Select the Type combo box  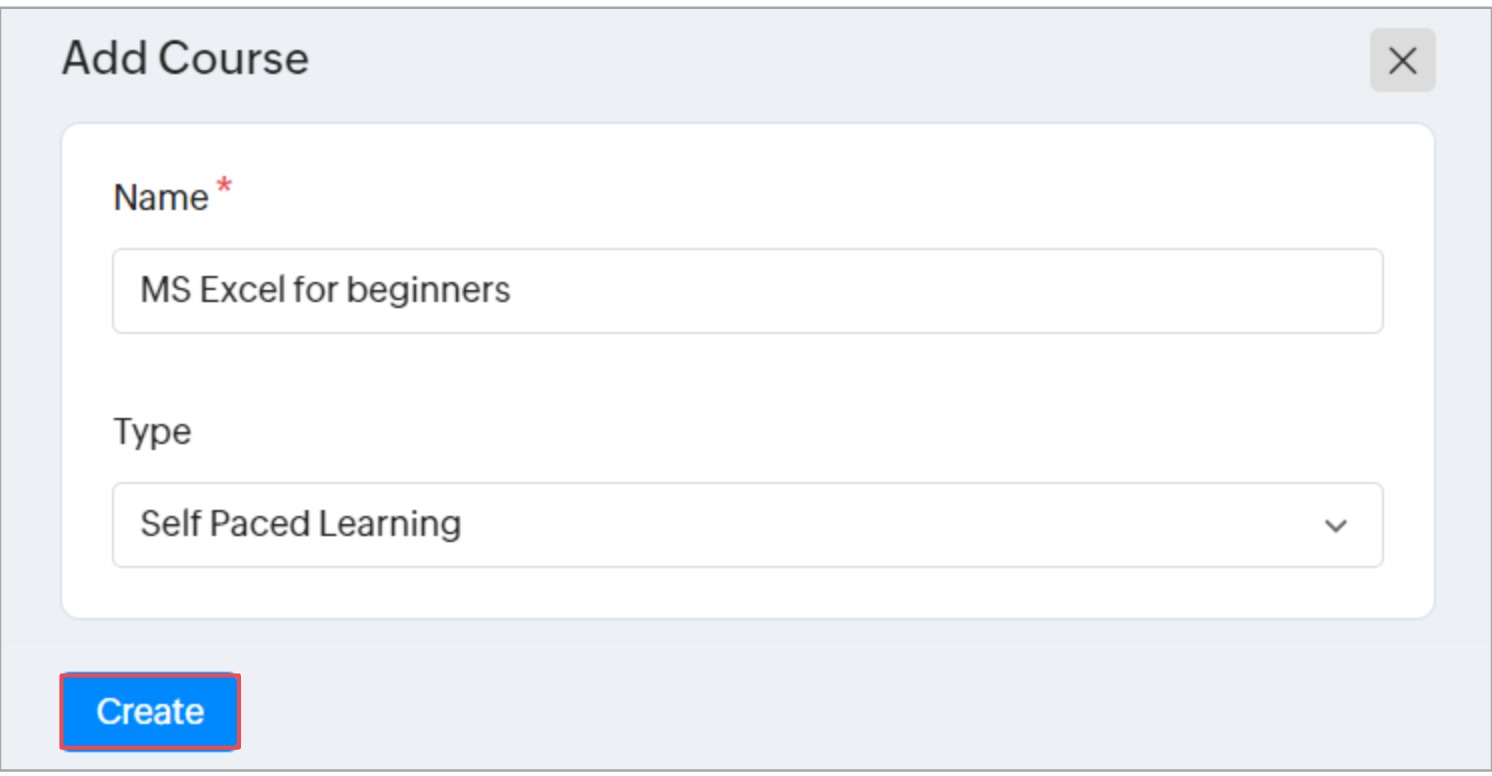(746, 525)
